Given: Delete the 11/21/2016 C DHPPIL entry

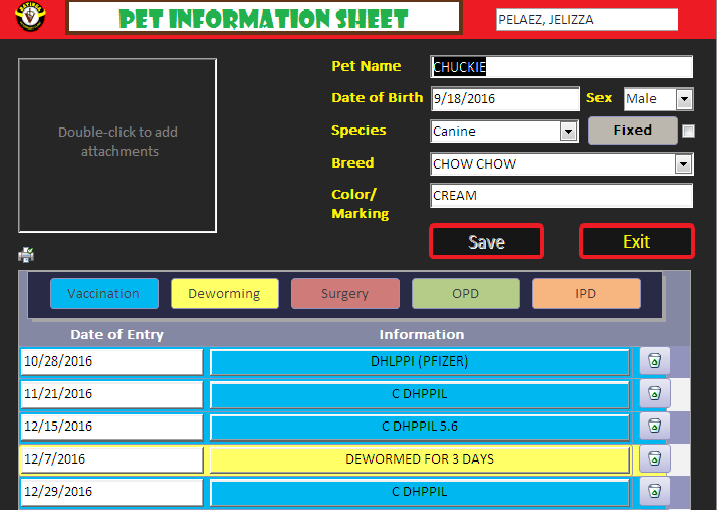Looking at the screenshot, I should (x=654, y=394).
